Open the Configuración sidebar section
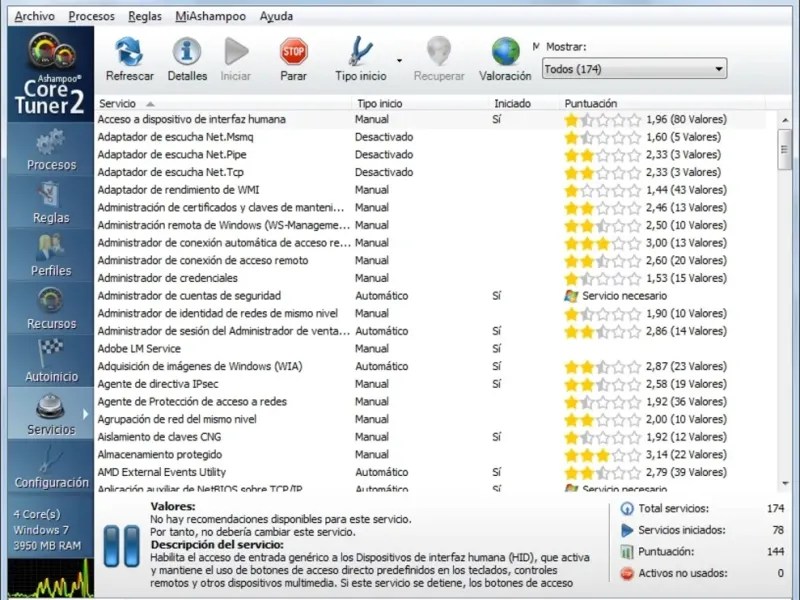Image resolution: width=800 pixels, height=600 pixels. coord(51,467)
